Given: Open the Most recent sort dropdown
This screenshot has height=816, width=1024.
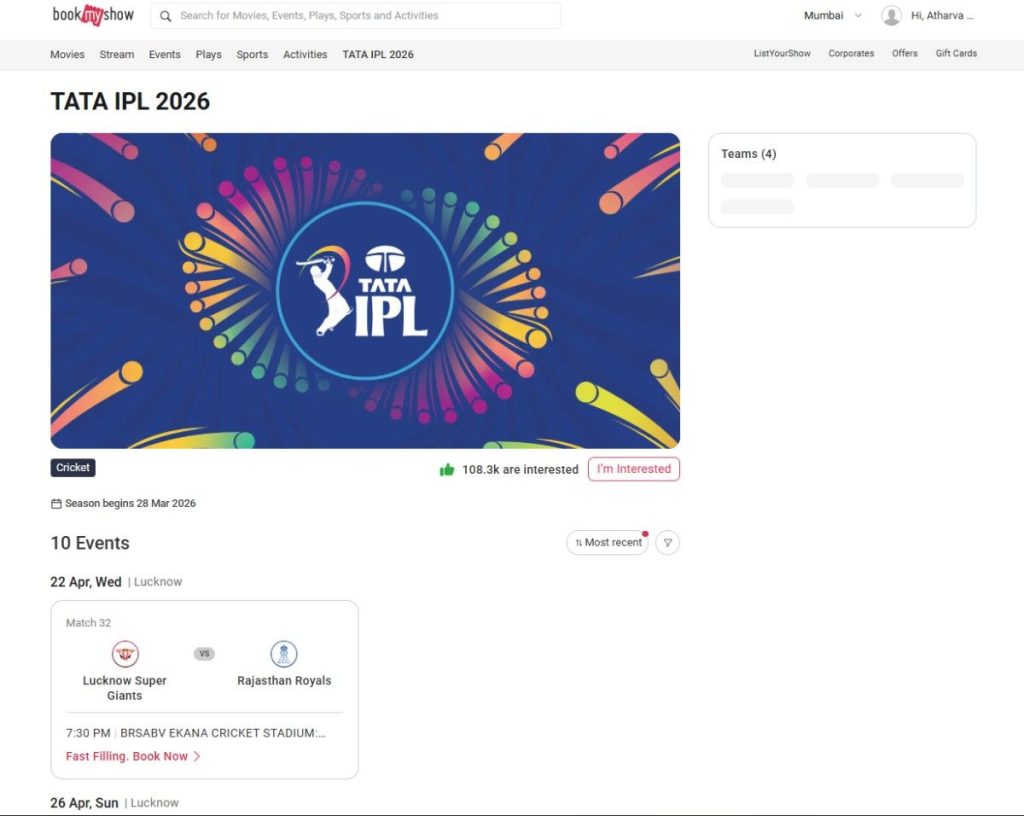Looking at the screenshot, I should [606, 542].
